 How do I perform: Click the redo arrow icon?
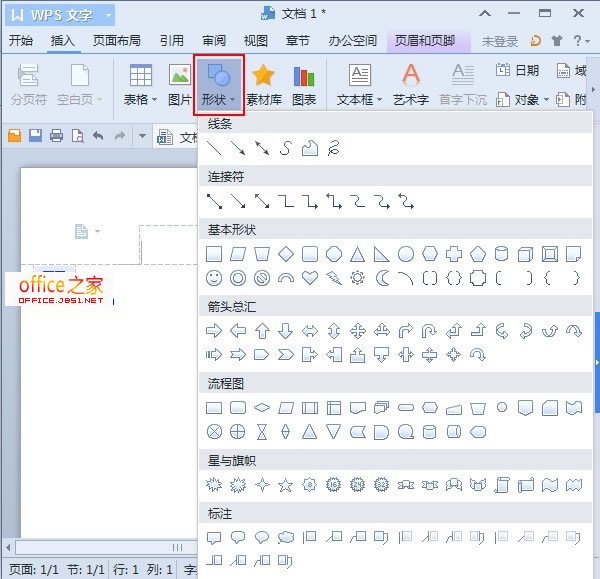click(x=120, y=135)
